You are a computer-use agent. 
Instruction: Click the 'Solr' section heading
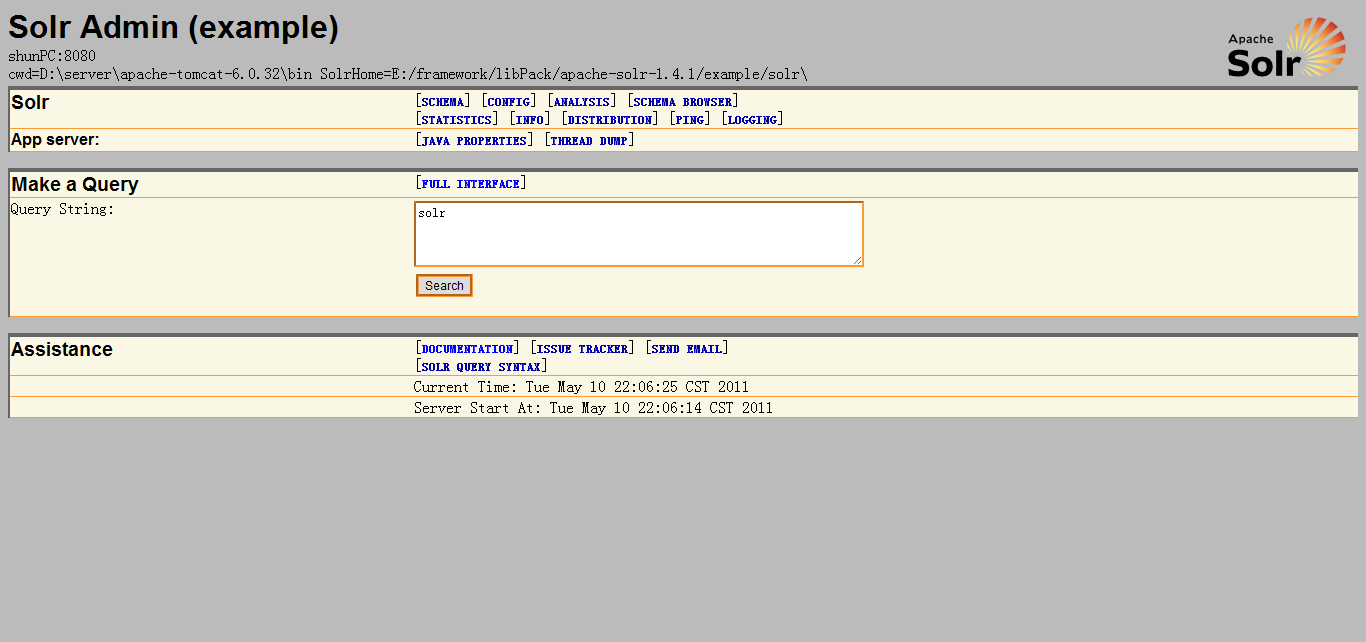(x=30, y=103)
